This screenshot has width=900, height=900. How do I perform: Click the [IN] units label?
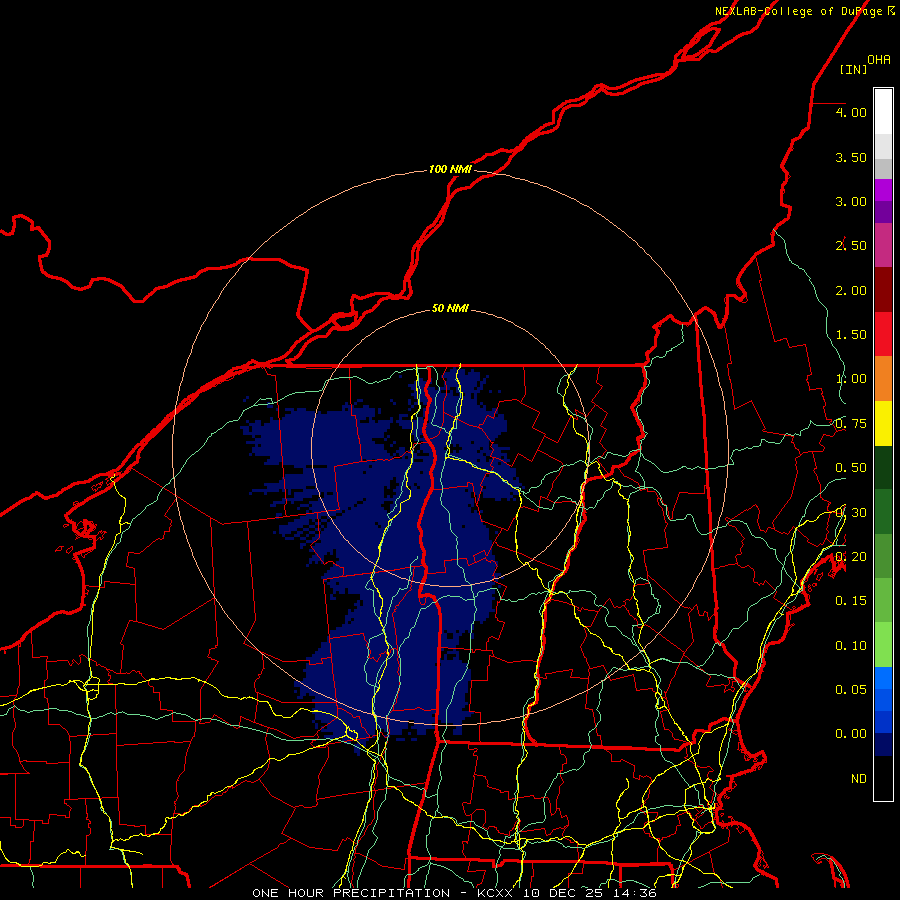click(x=854, y=69)
